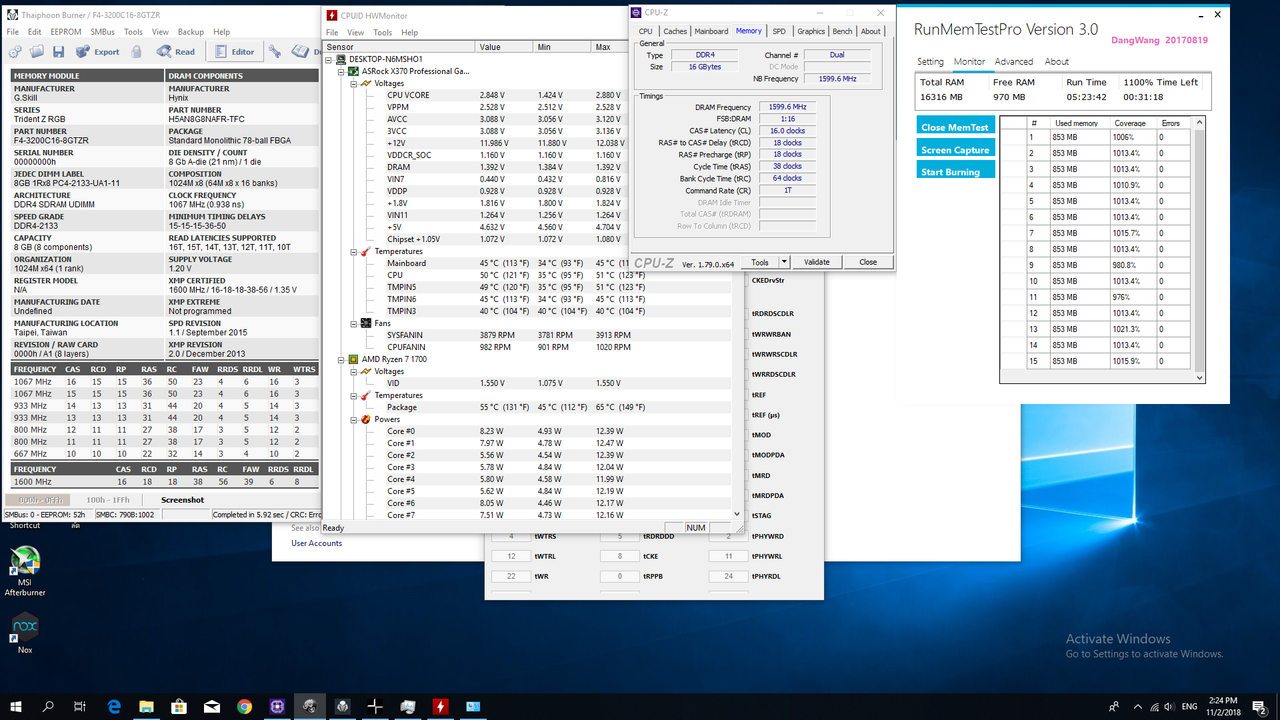Image resolution: width=1280 pixels, height=720 pixels.
Task: Switch to the Caches tab in CPU-Z
Action: (x=675, y=31)
